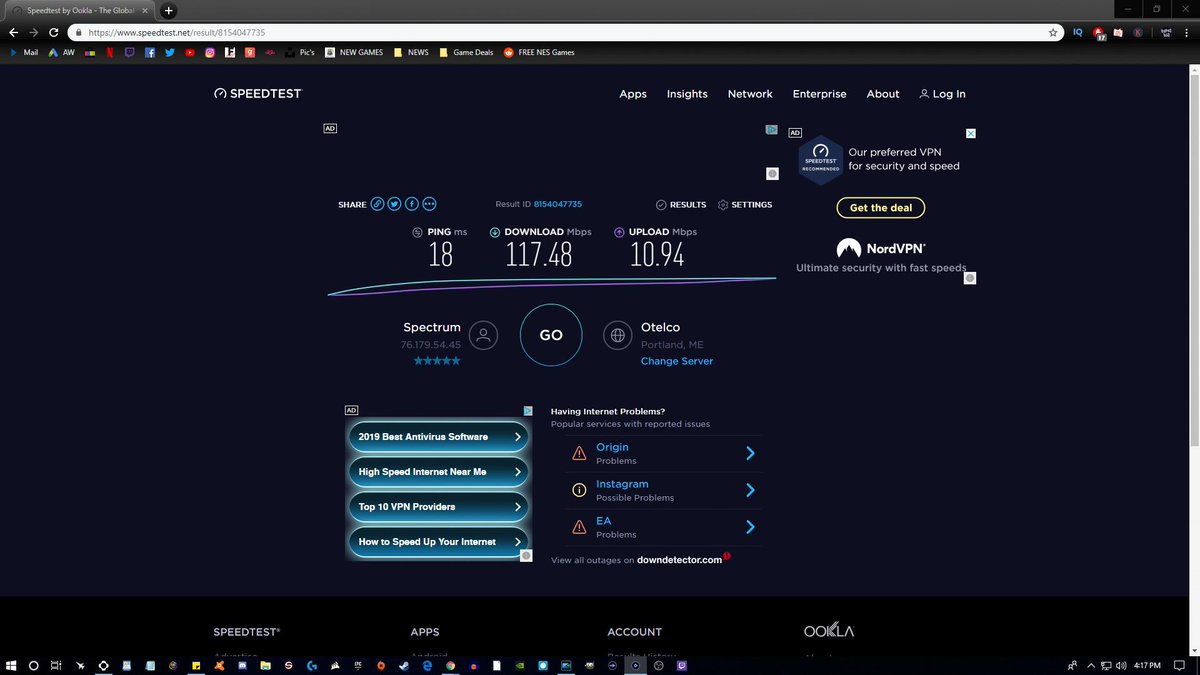Expand the EA Problems row
This screenshot has height=675, width=1200.
coord(663,527)
